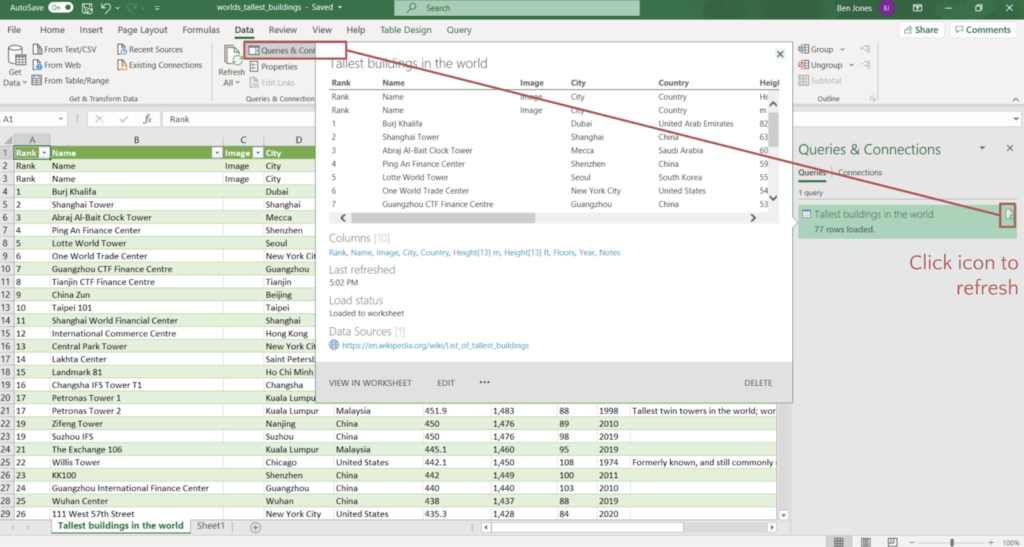
Task: Open Customize Quick Access Toolbar dropdown
Action: [157, 8]
